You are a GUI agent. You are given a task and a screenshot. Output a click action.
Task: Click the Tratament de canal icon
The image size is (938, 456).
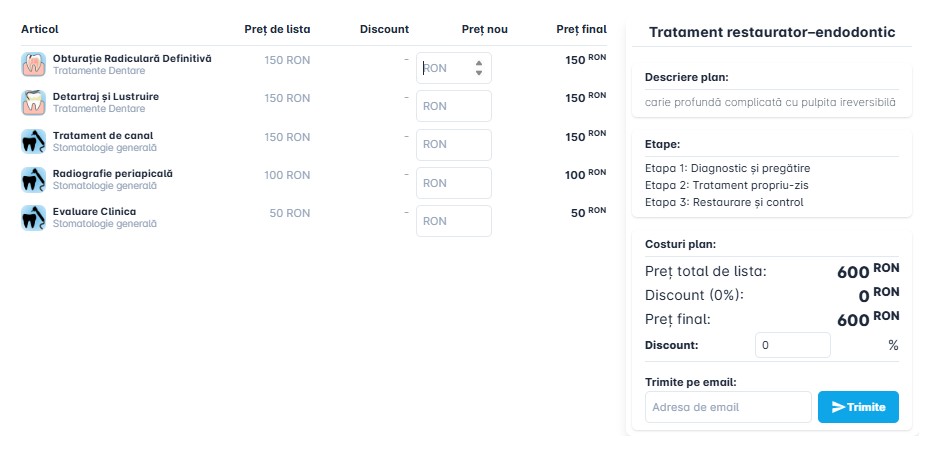tap(33, 141)
